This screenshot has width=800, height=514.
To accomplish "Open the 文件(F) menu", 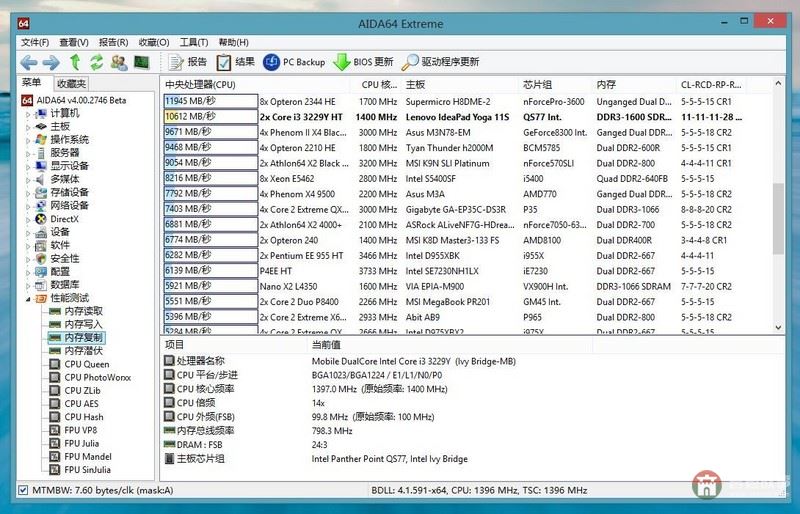I will click(35, 42).
